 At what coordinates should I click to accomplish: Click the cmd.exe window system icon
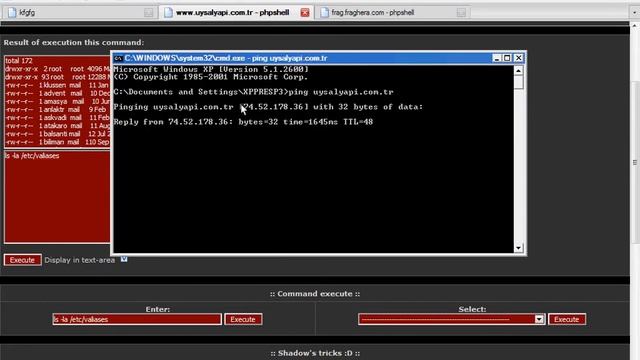pos(118,58)
